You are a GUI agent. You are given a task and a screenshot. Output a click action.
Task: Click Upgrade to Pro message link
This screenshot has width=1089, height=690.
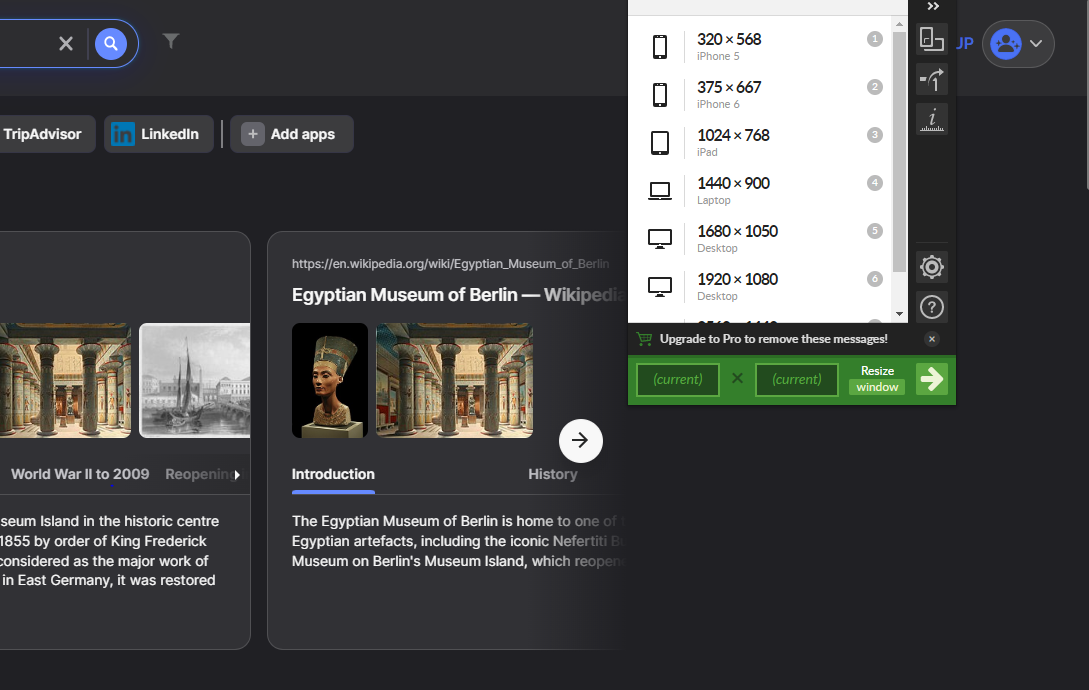pos(774,339)
